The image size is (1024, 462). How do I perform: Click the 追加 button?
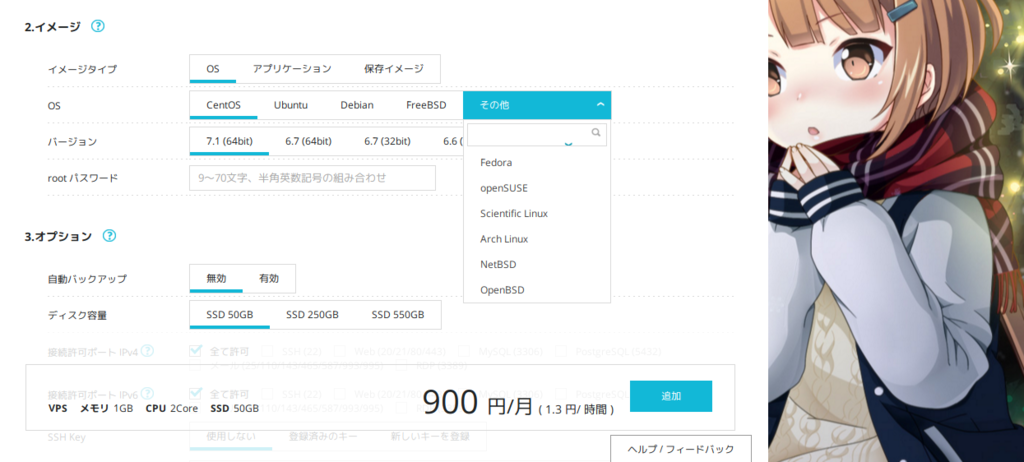pos(671,396)
